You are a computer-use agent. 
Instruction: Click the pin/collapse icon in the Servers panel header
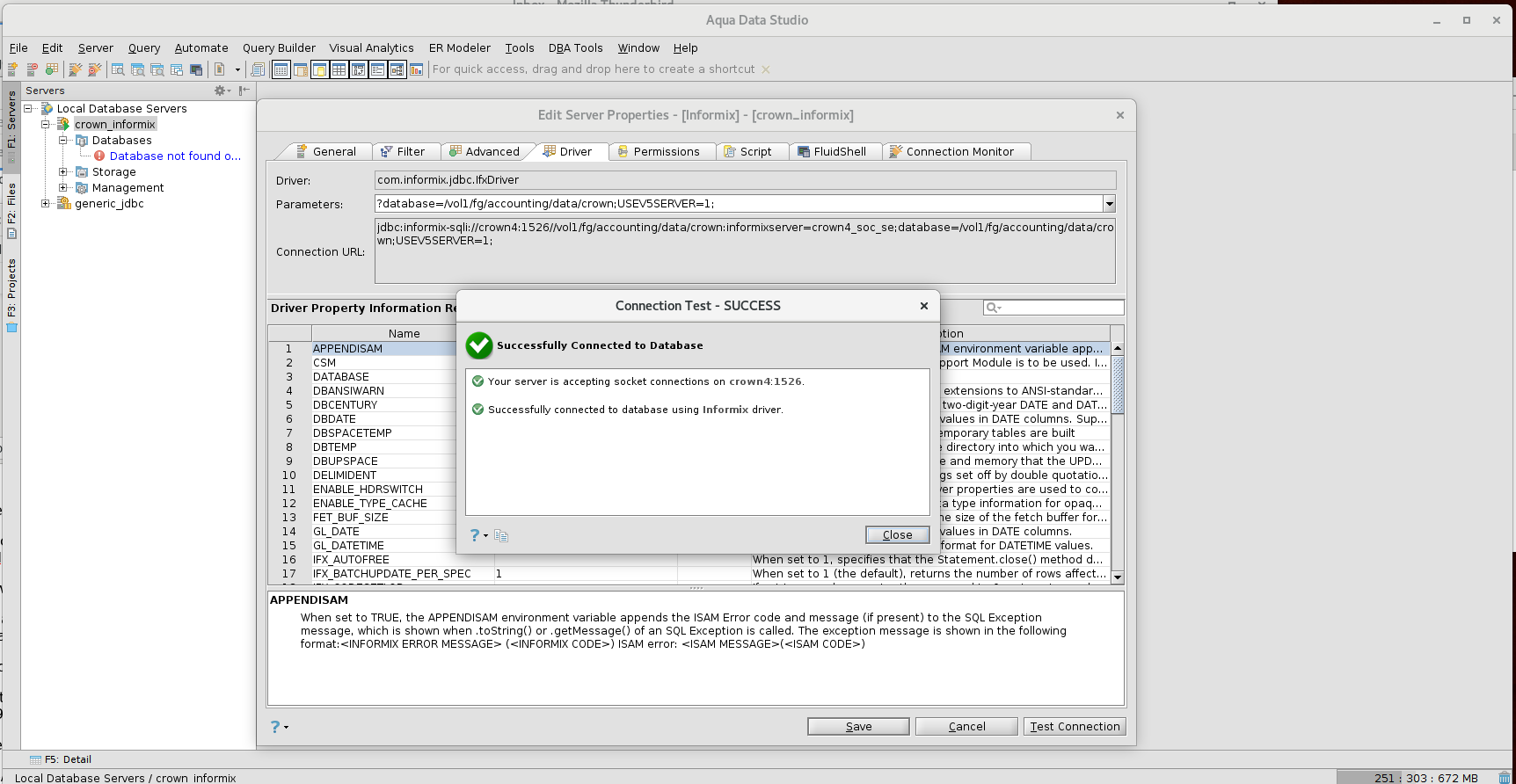coord(244,91)
